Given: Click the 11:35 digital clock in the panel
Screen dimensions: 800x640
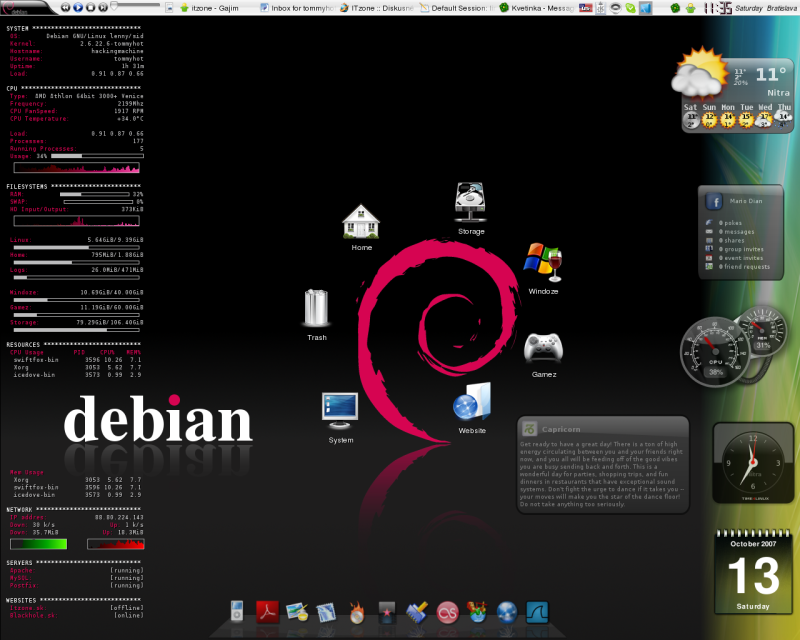Looking at the screenshot, I should click(x=717, y=8).
